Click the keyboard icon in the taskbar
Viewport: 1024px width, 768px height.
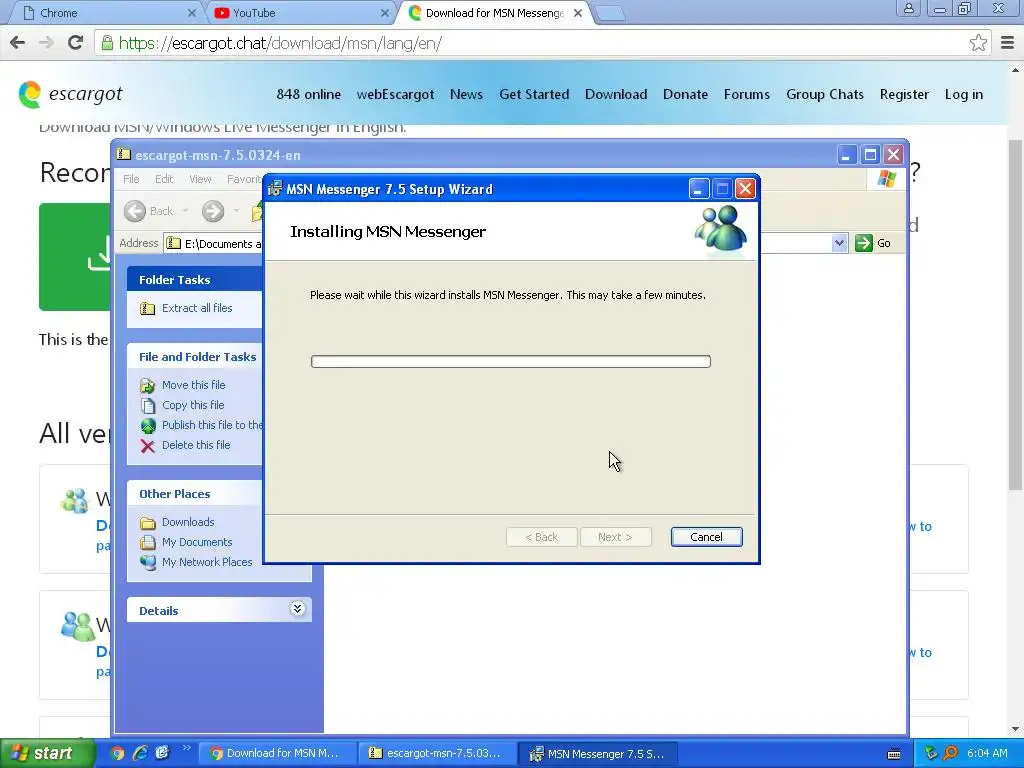tap(894, 754)
